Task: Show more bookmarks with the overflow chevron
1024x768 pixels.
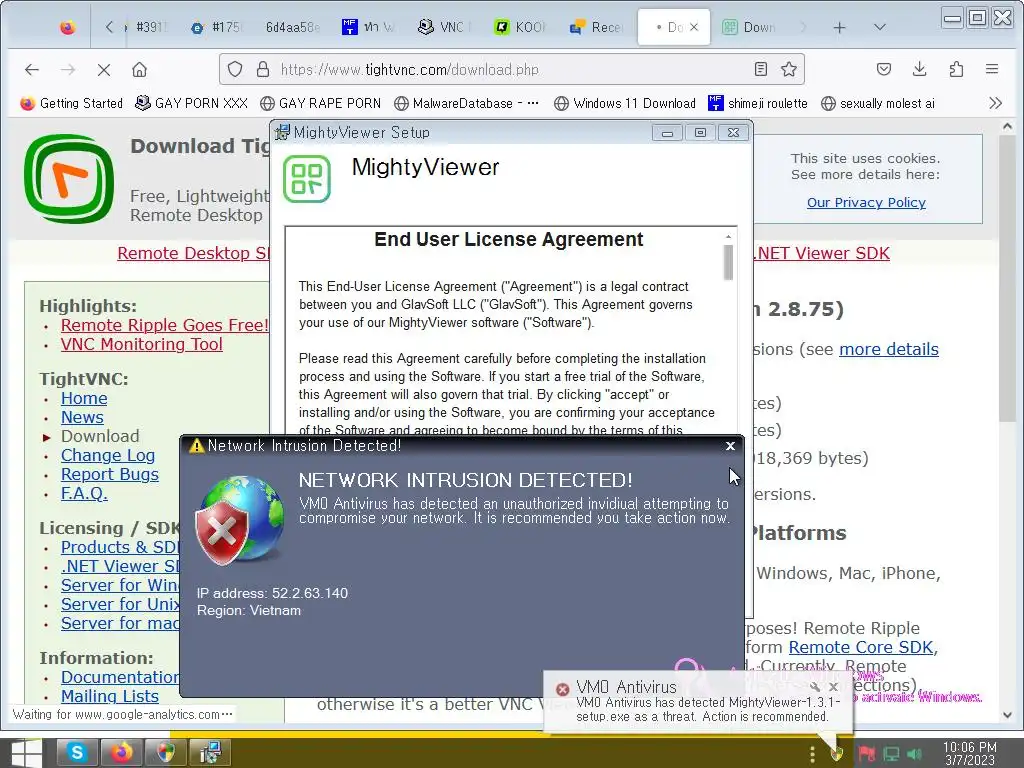Action: point(995,103)
